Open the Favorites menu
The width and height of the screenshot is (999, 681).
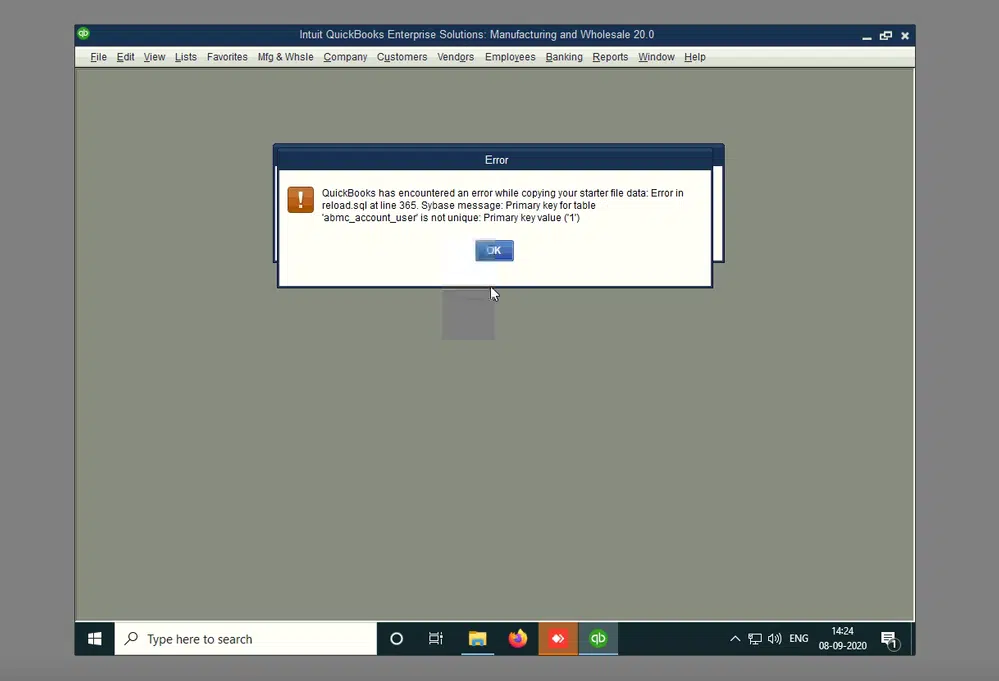(227, 57)
